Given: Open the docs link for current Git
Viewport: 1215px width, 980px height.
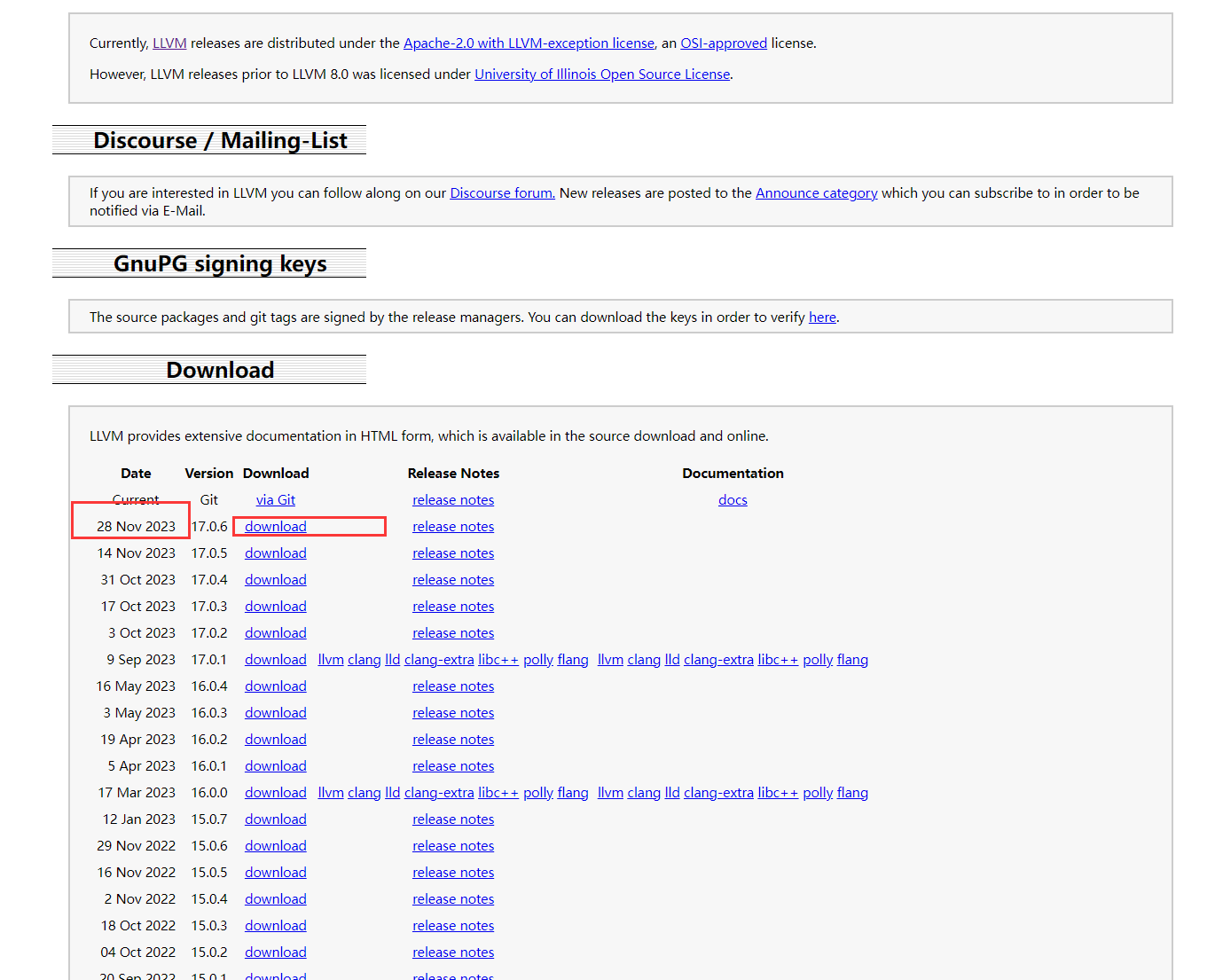Looking at the screenshot, I should [733, 500].
